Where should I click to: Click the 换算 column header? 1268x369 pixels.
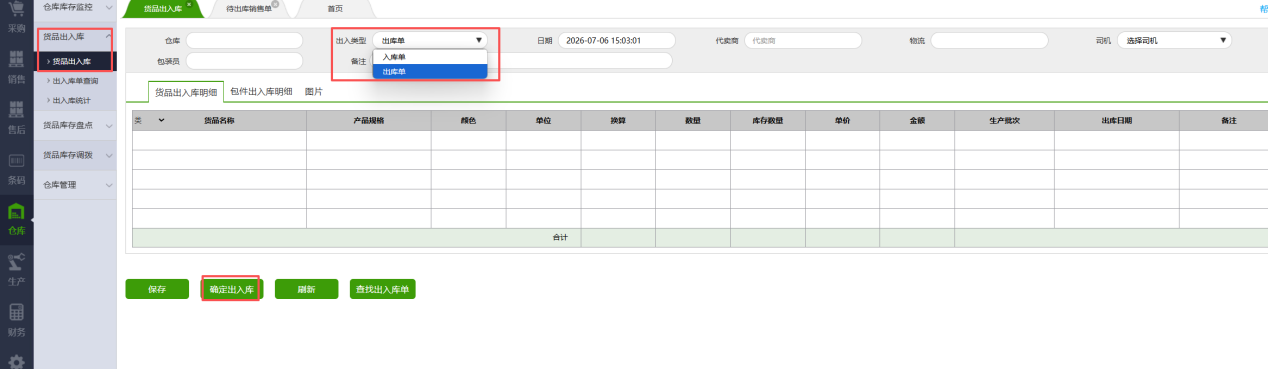[x=618, y=120]
